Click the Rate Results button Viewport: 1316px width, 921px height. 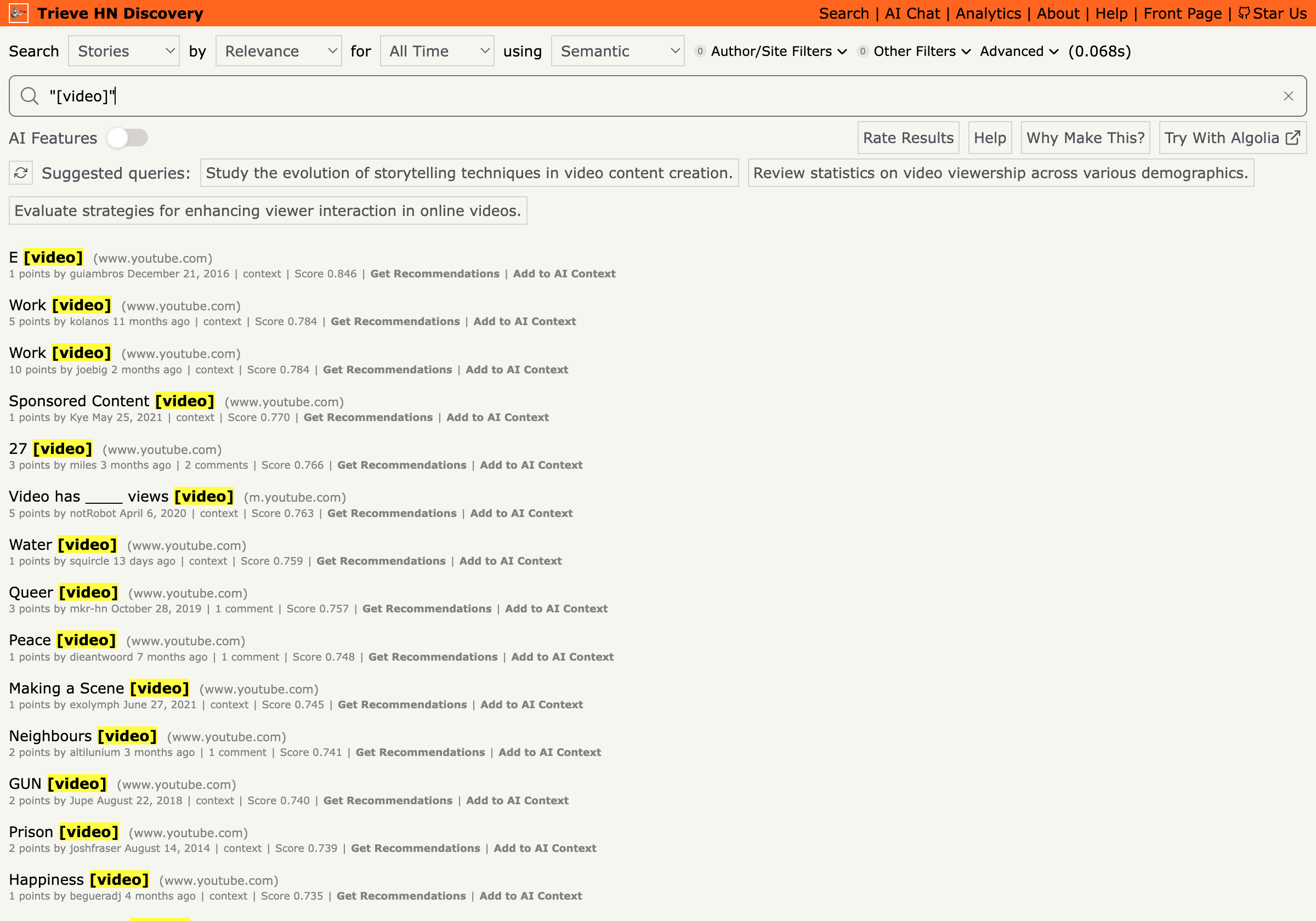coord(907,138)
